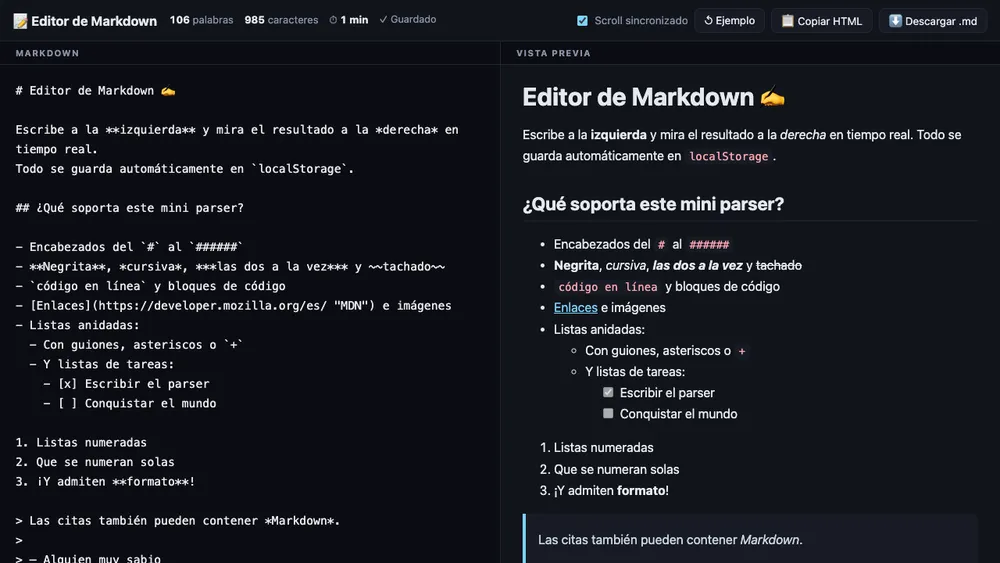Click the reload icon in the Ejemplo button
The image size is (1000, 563).
[x=708, y=20]
